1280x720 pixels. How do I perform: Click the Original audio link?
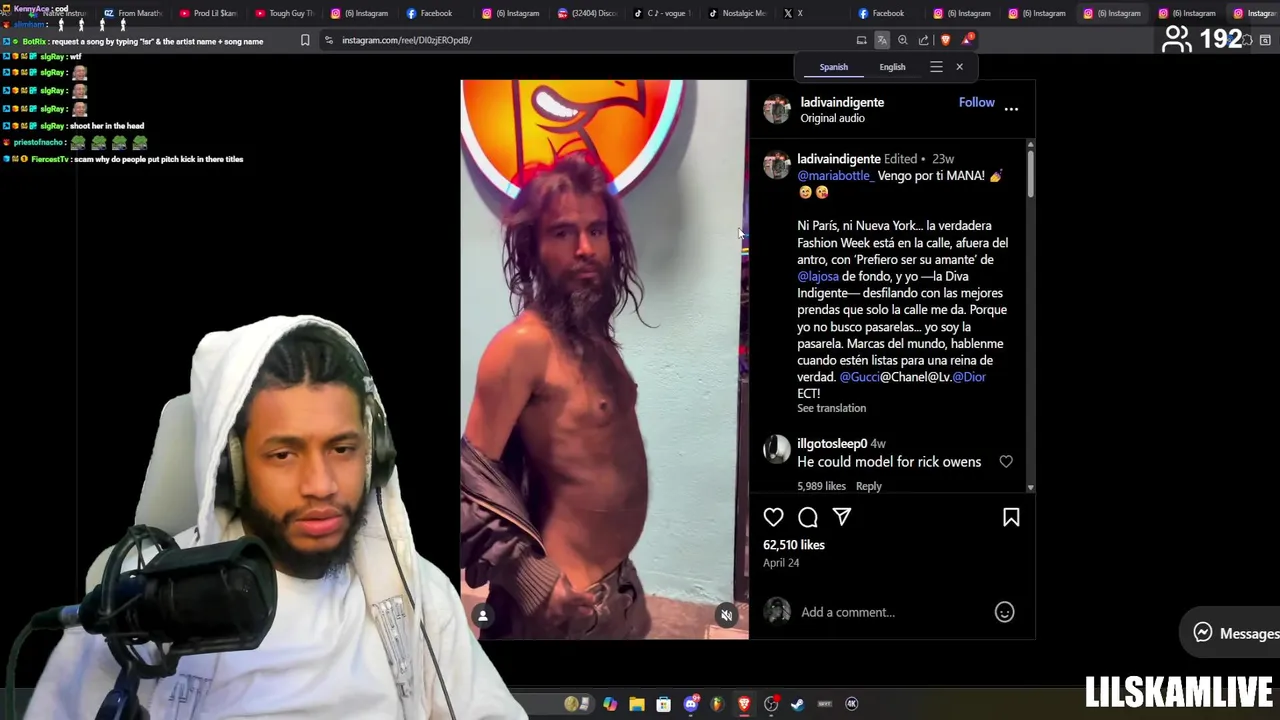[x=832, y=118]
